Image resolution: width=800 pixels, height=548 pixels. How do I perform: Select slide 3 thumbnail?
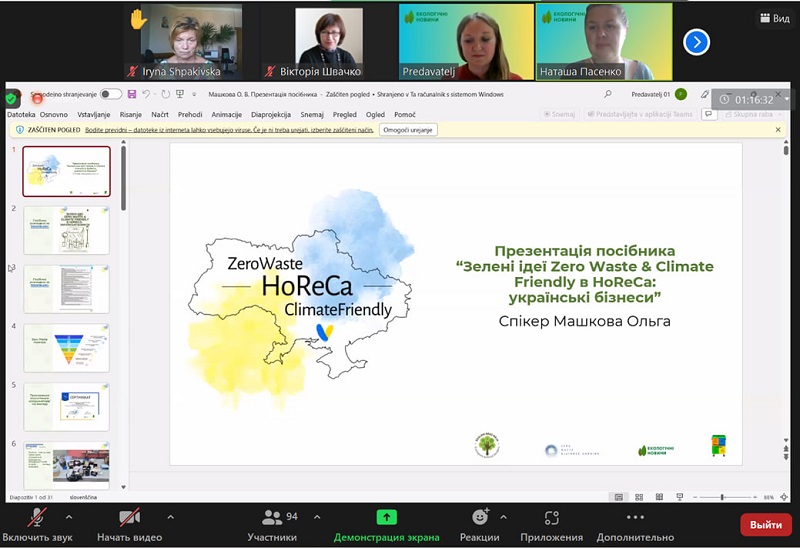pyautogui.click(x=66, y=289)
